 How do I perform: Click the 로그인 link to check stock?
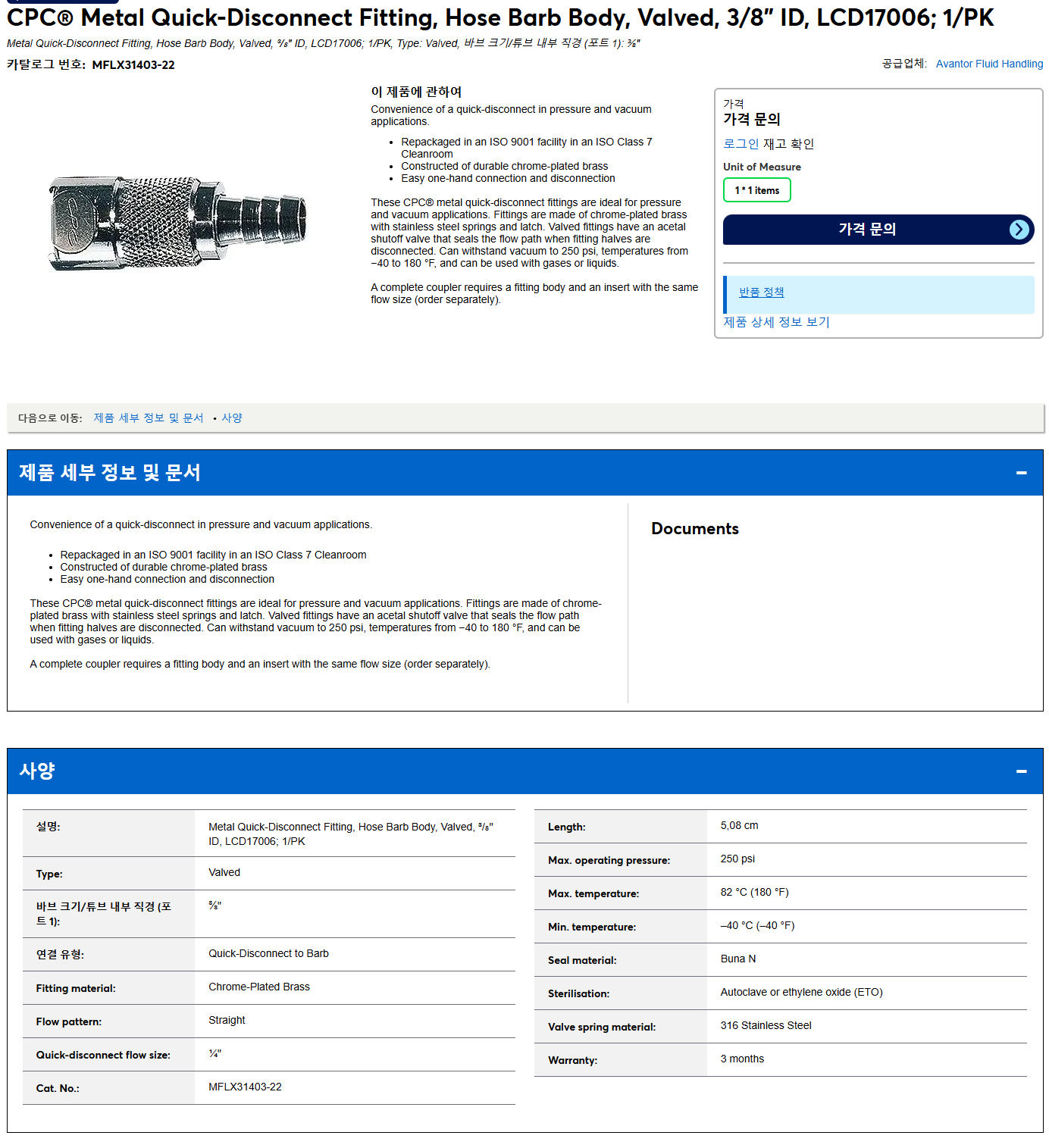(741, 144)
